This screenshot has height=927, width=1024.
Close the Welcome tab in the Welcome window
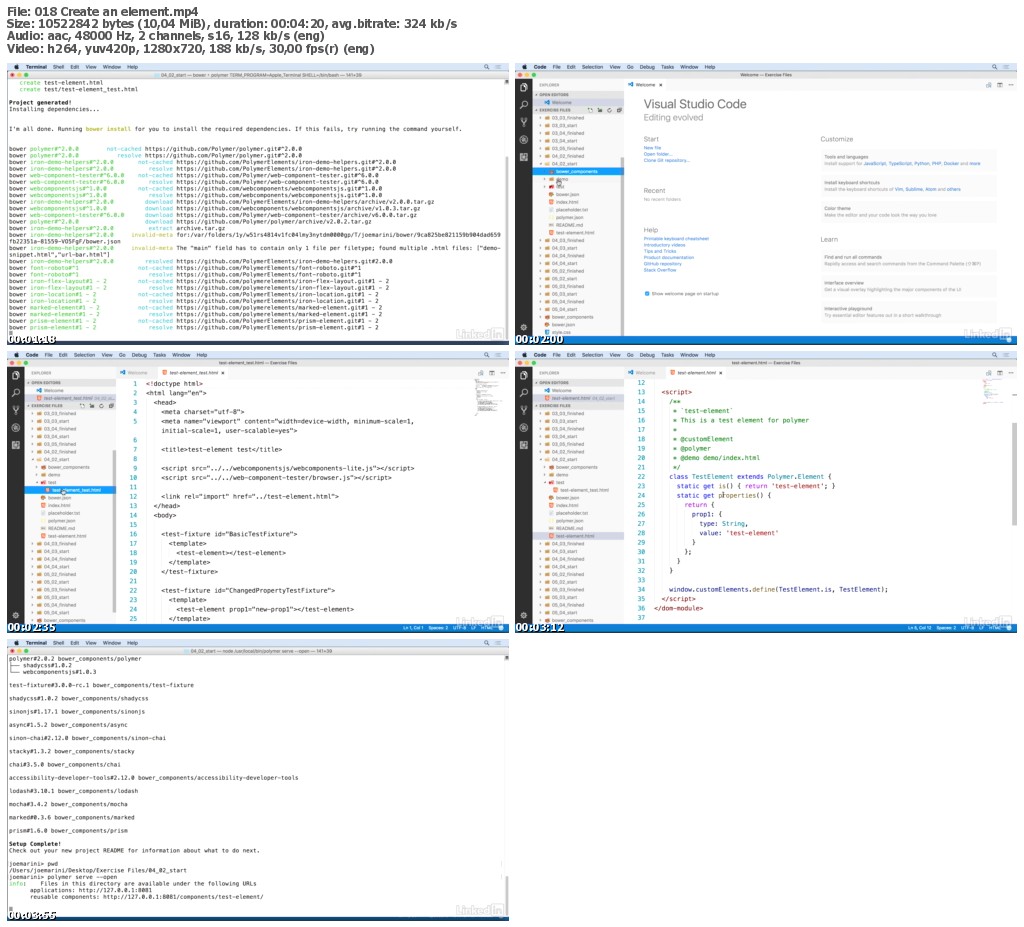point(661,85)
